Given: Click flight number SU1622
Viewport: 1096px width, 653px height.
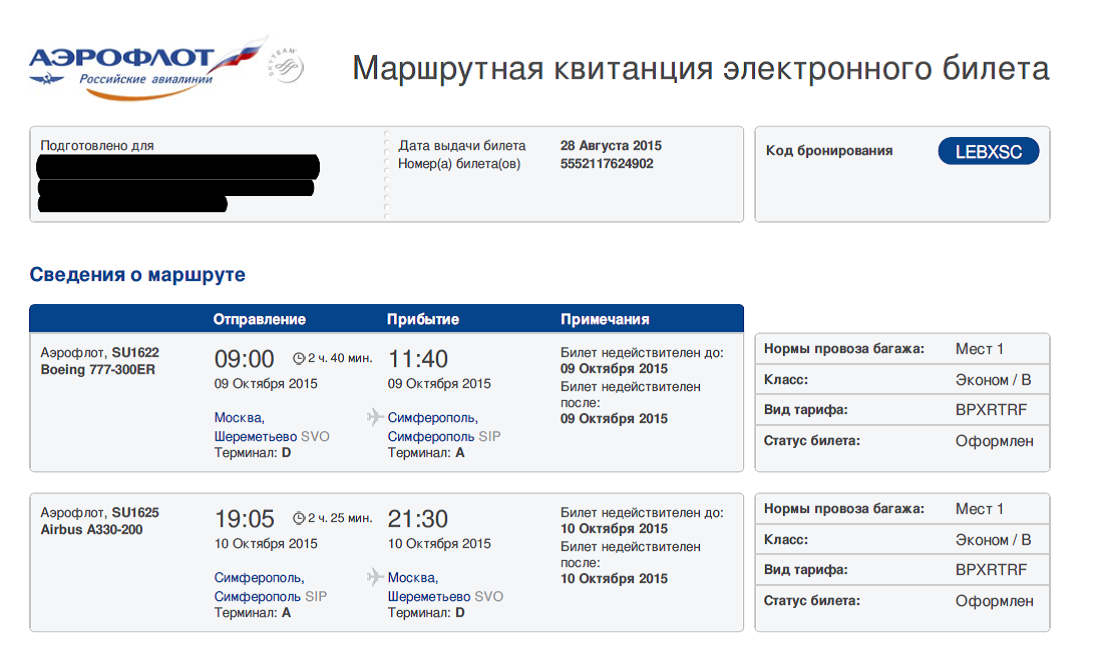Looking at the screenshot, I should 136,352.
